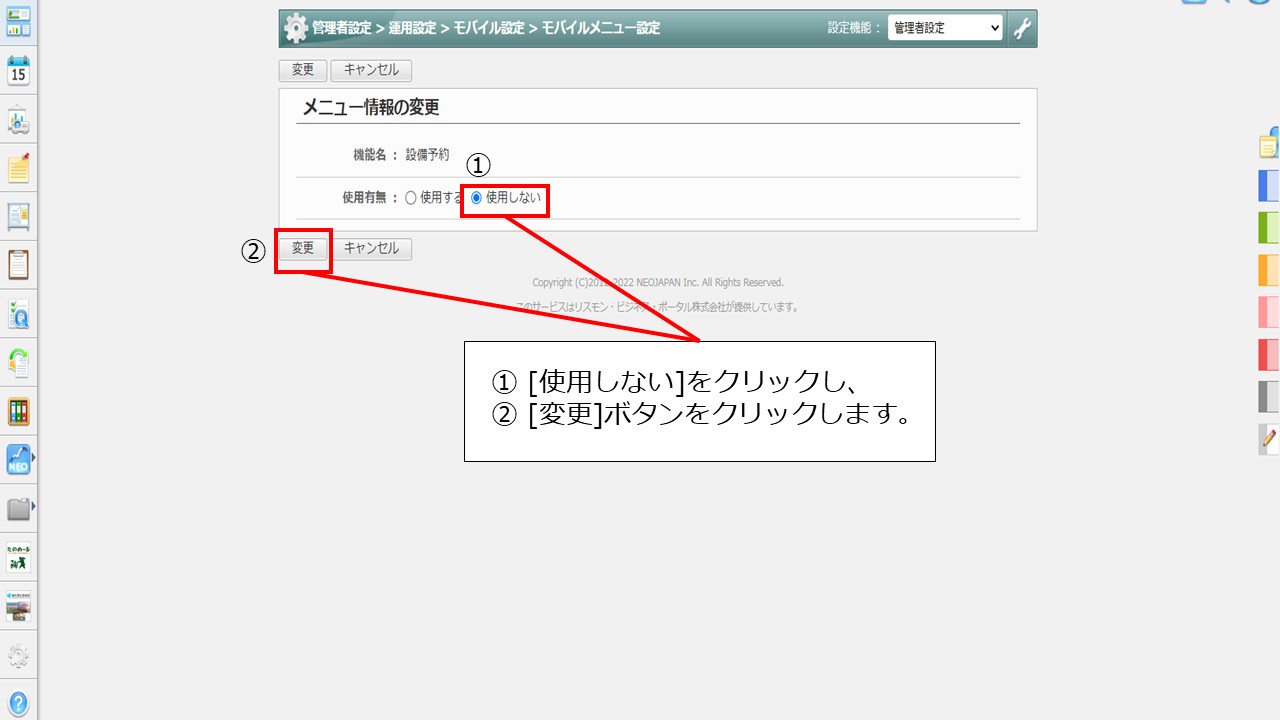1280x720 pixels.
Task: Select the red tab at the right edge
Action: point(1269,355)
